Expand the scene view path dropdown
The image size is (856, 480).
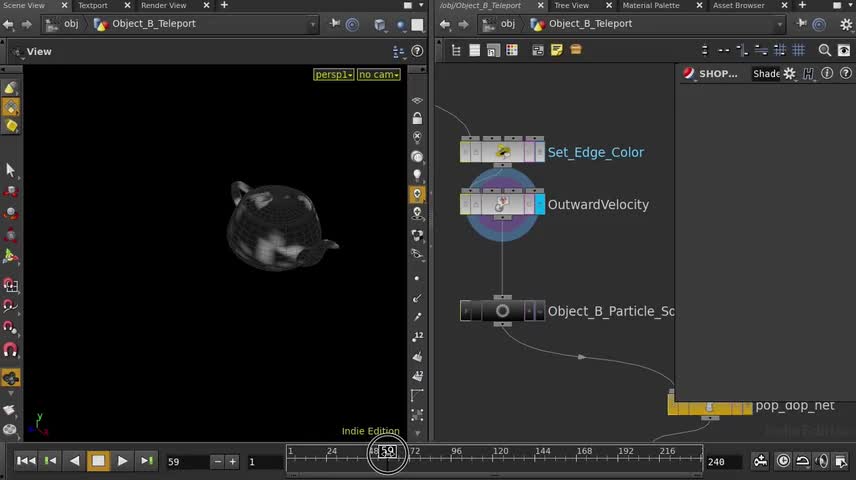[x=313, y=25]
